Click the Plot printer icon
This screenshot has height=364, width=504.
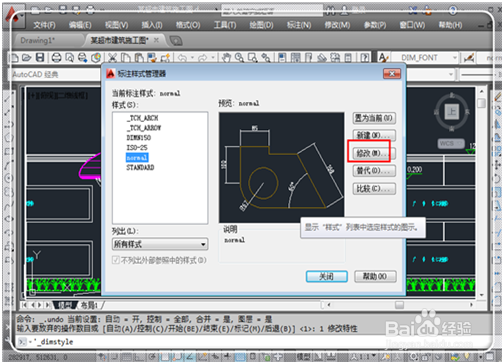pos(56,58)
